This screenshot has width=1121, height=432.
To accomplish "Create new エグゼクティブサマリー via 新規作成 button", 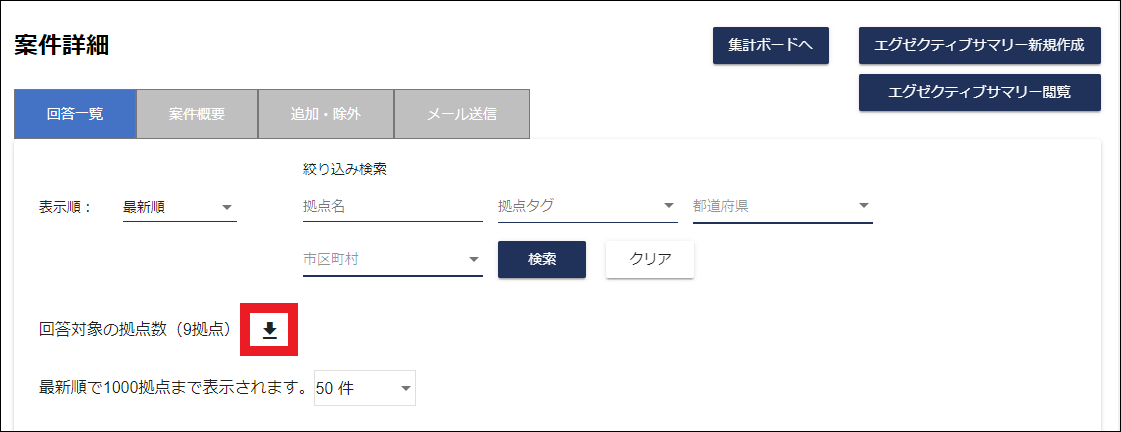I will pyautogui.click(x=979, y=46).
